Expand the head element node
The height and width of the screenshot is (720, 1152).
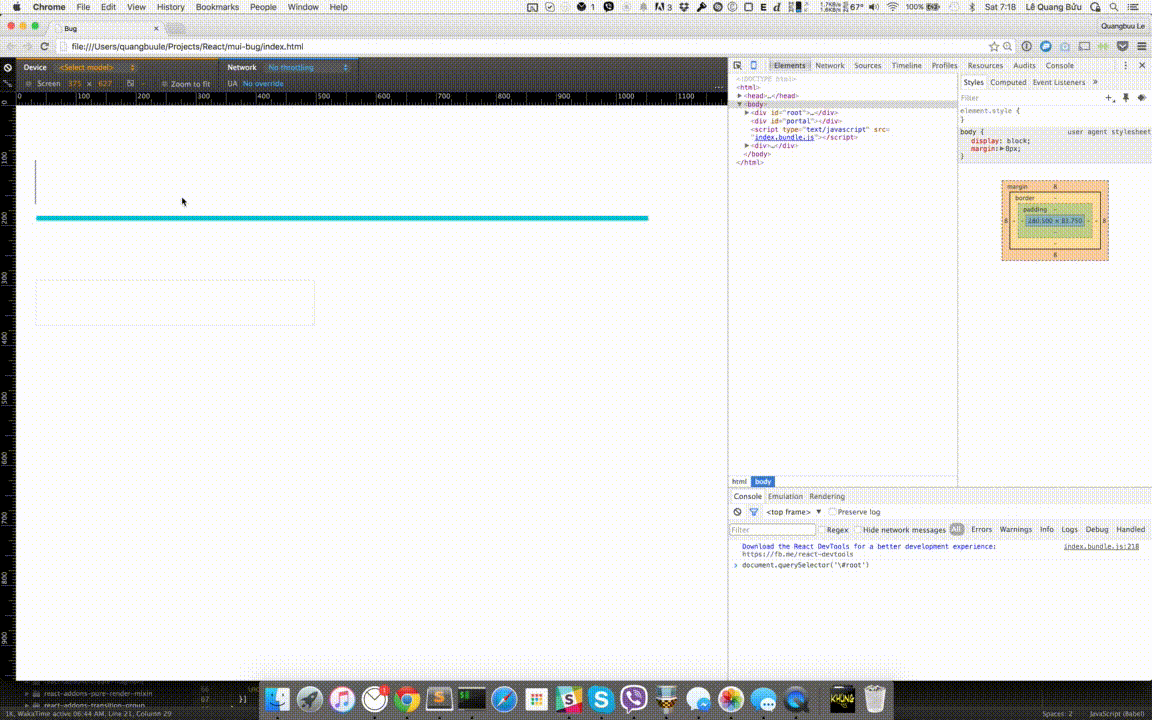pos(740,96)
